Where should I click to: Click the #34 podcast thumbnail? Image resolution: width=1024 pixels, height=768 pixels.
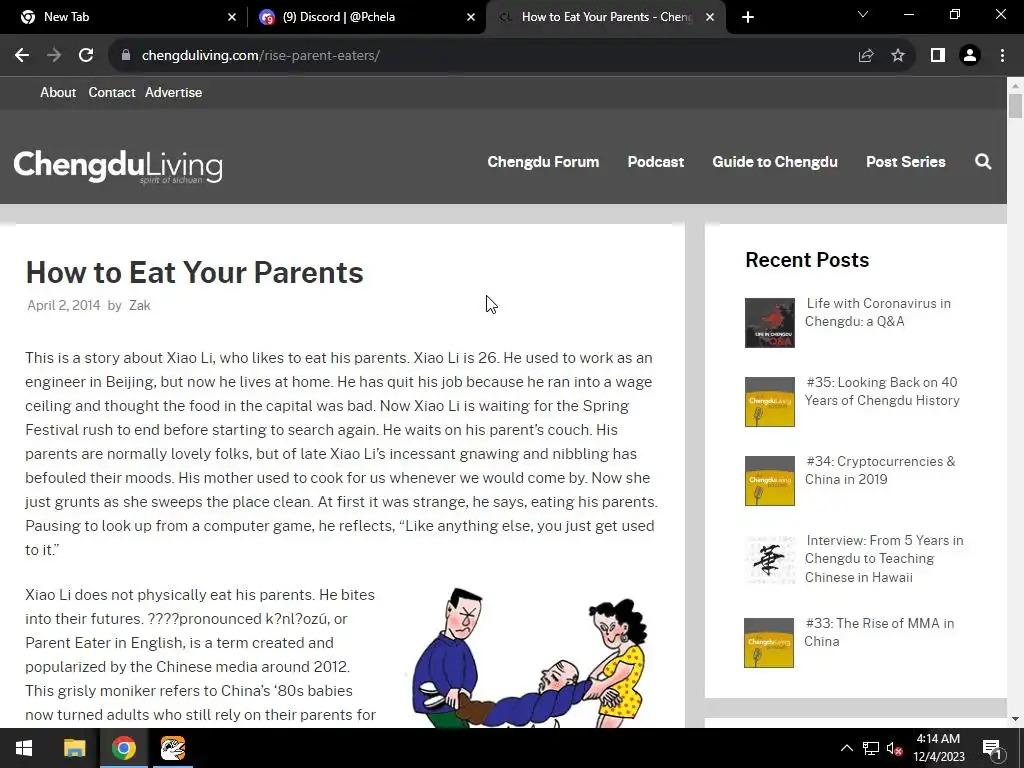(x=770, y=481)
